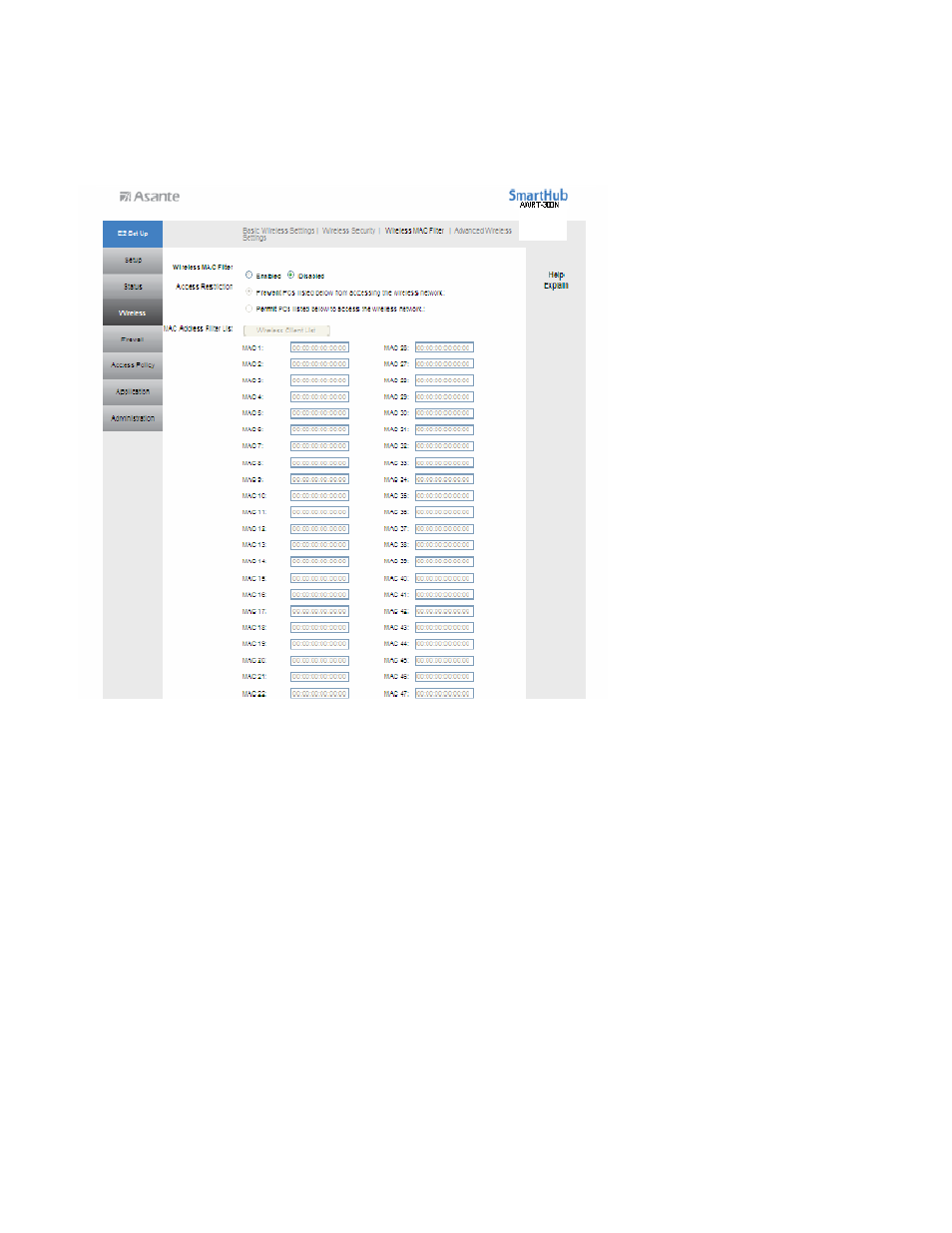The width and height of the screenshot is (952, 1233).
Task: Click the MAC 27 address field
Action: 444,364
